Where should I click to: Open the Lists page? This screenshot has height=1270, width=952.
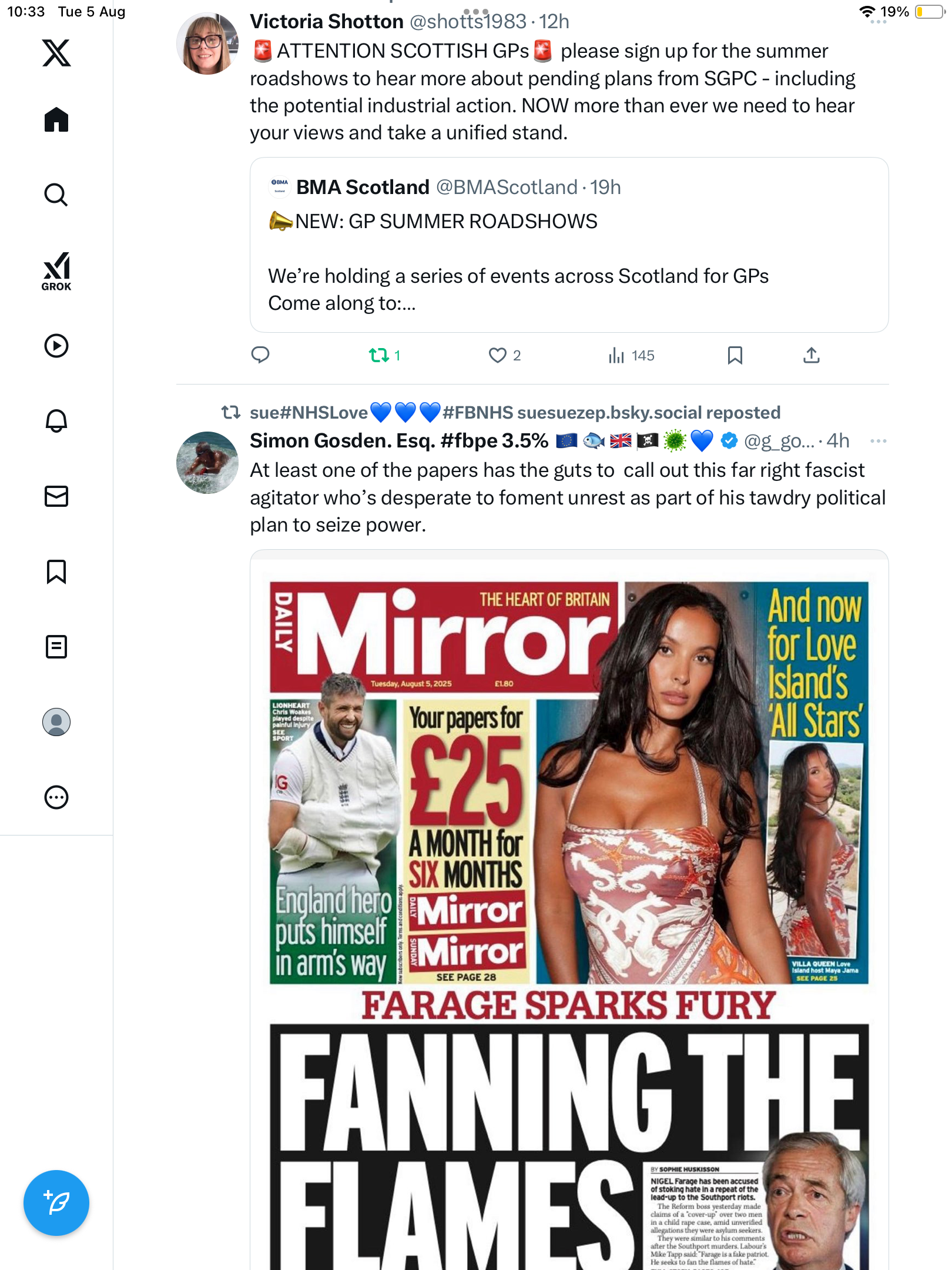pyautogui.click(x=56, y=647)
